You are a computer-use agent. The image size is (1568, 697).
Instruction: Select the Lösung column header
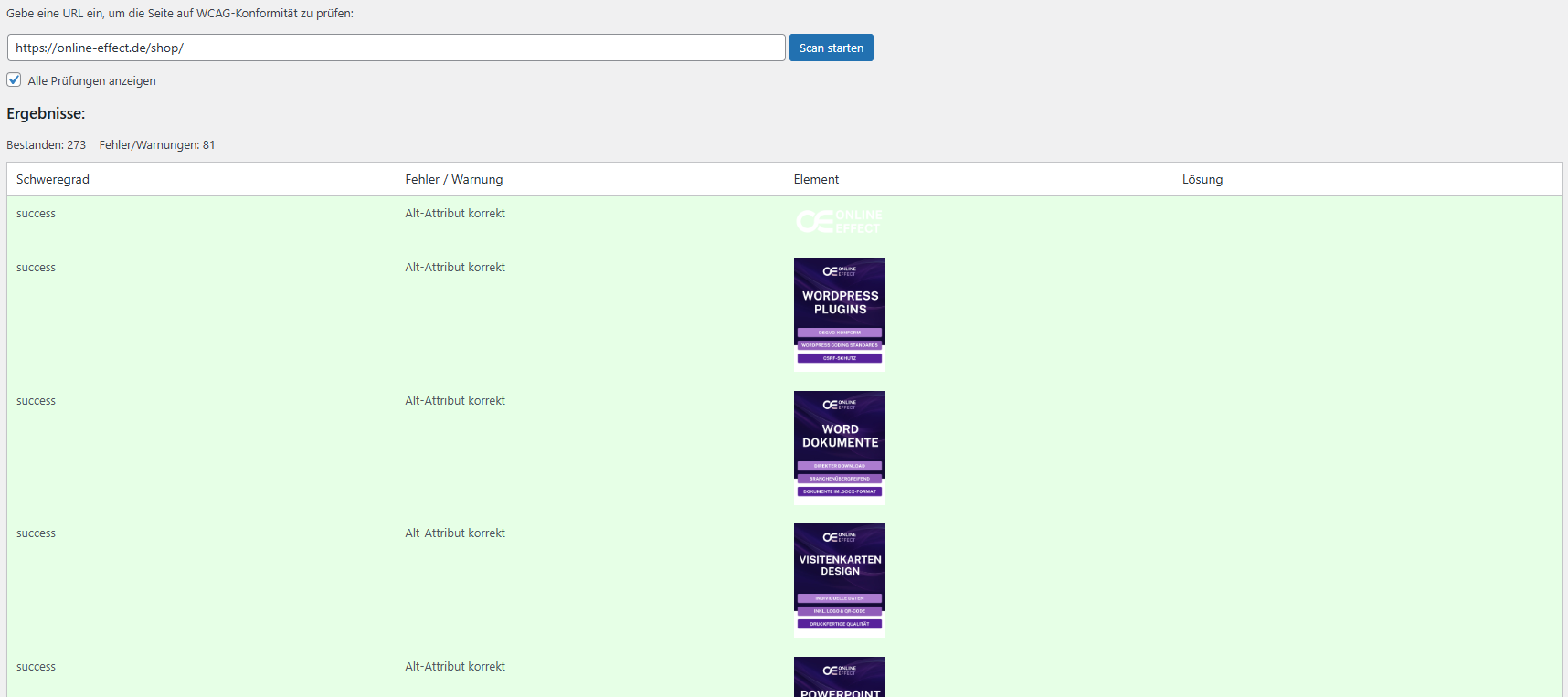[1202, 180]
